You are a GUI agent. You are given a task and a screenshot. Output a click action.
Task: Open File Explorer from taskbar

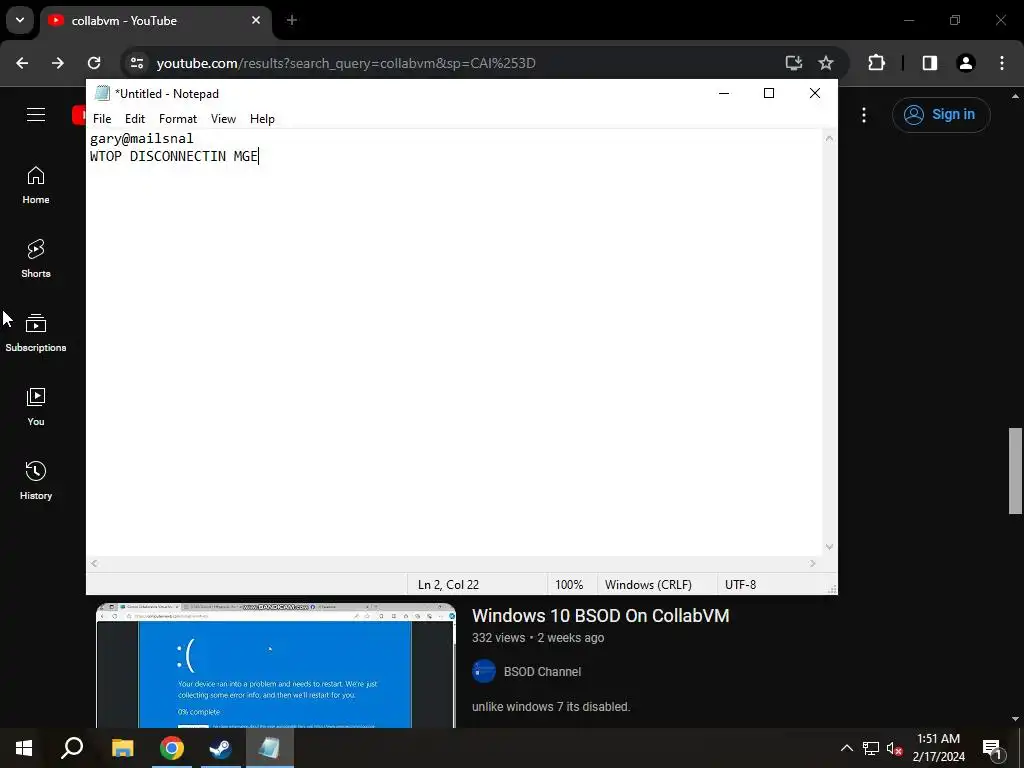click(x=122, y=748)
